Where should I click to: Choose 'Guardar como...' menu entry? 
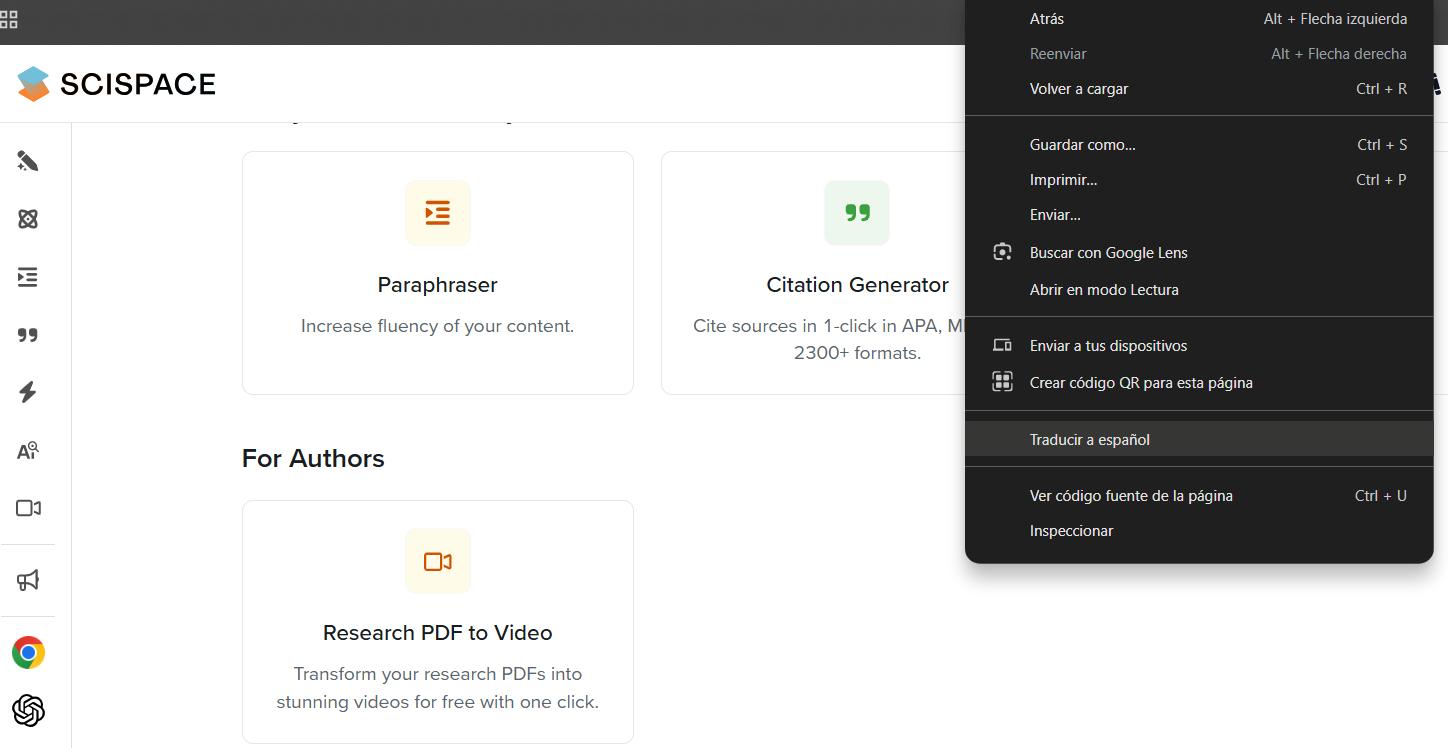[x=1083, y=145]
